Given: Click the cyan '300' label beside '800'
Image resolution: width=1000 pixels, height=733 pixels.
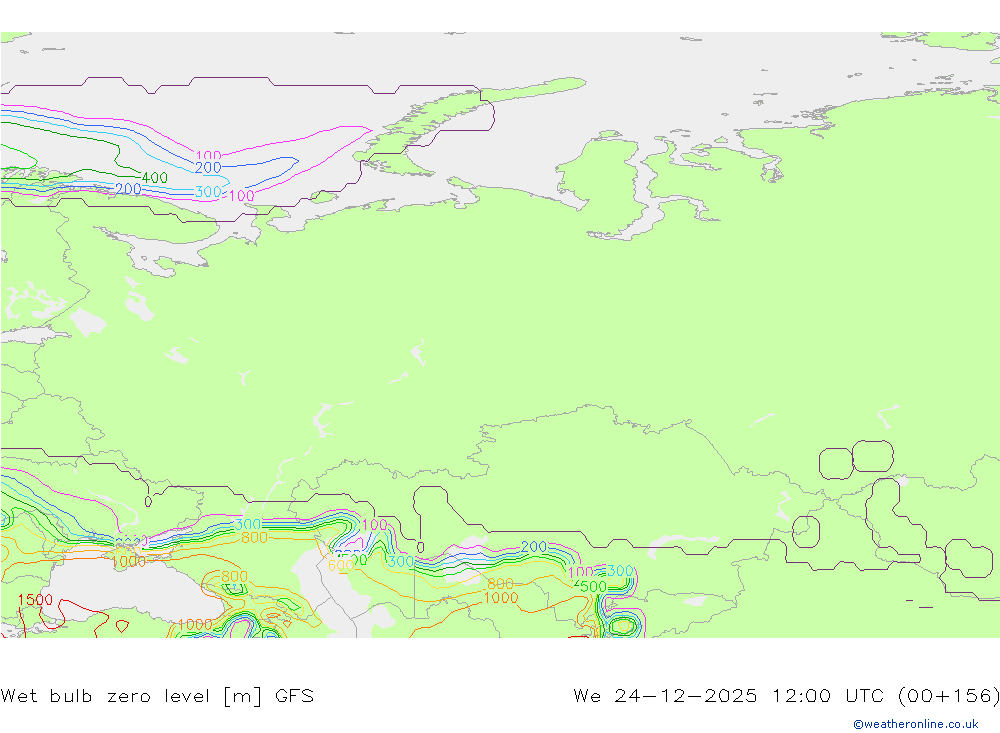Looking at the screenshot, I should point(247,525).
